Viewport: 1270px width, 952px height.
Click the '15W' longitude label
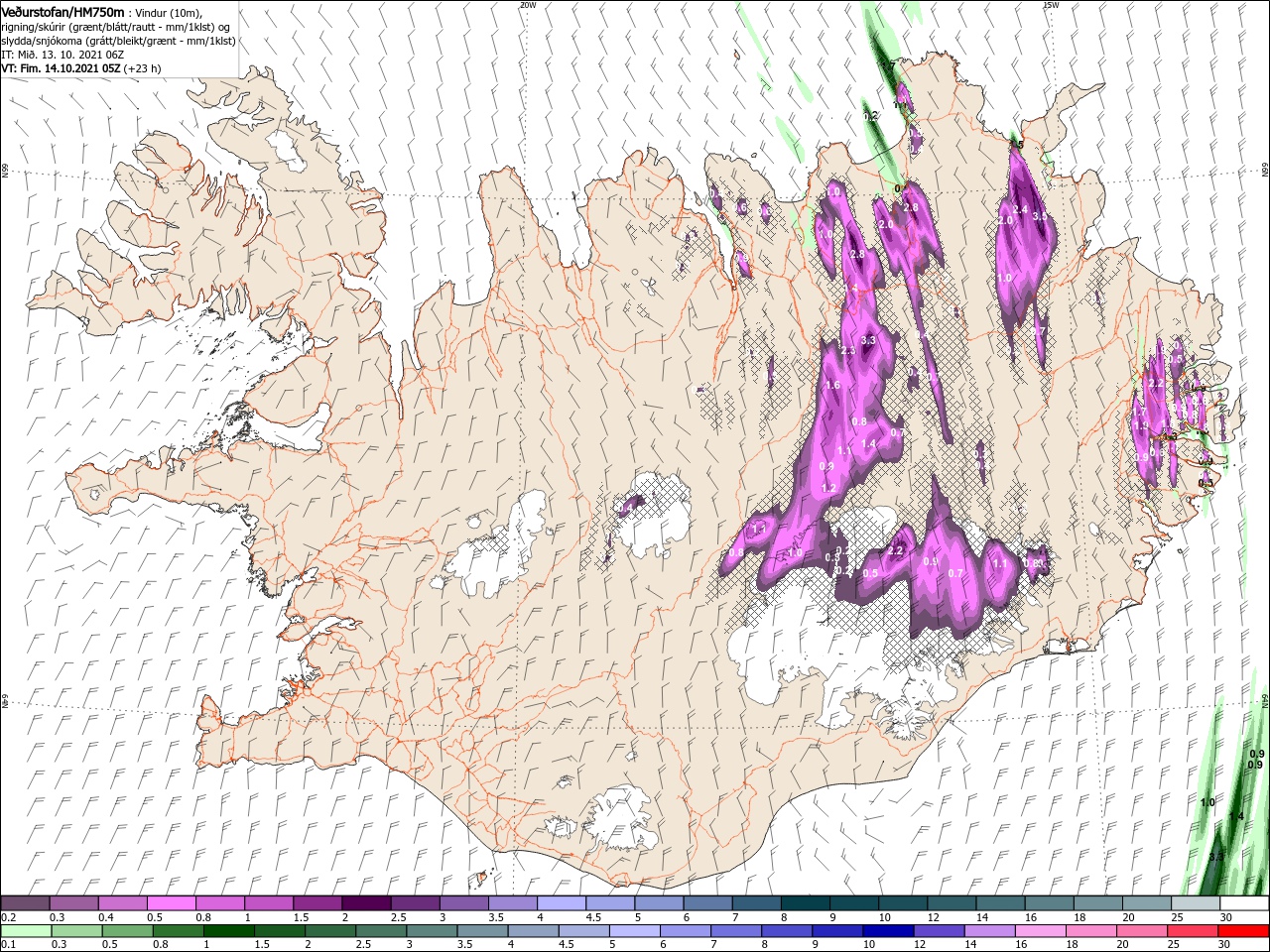pos(1051,5)
